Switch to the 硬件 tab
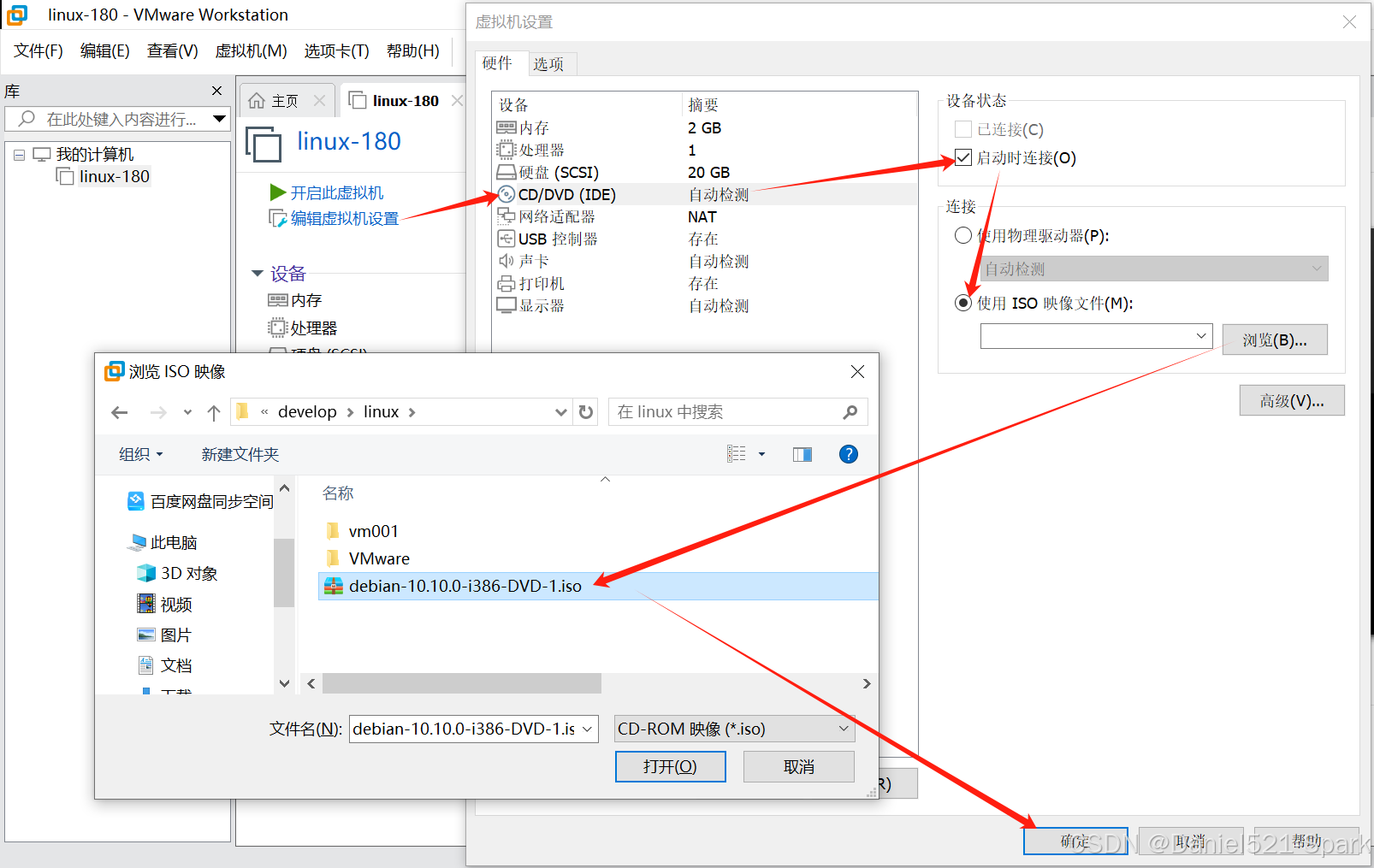The image size is (1374, 868). pos(497,62)
